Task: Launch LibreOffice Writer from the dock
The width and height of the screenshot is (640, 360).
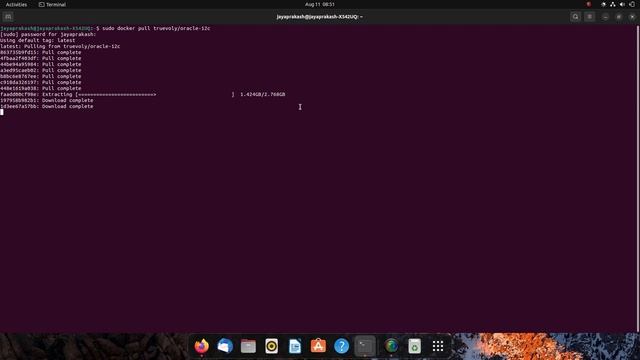Action: click(295, 346)
